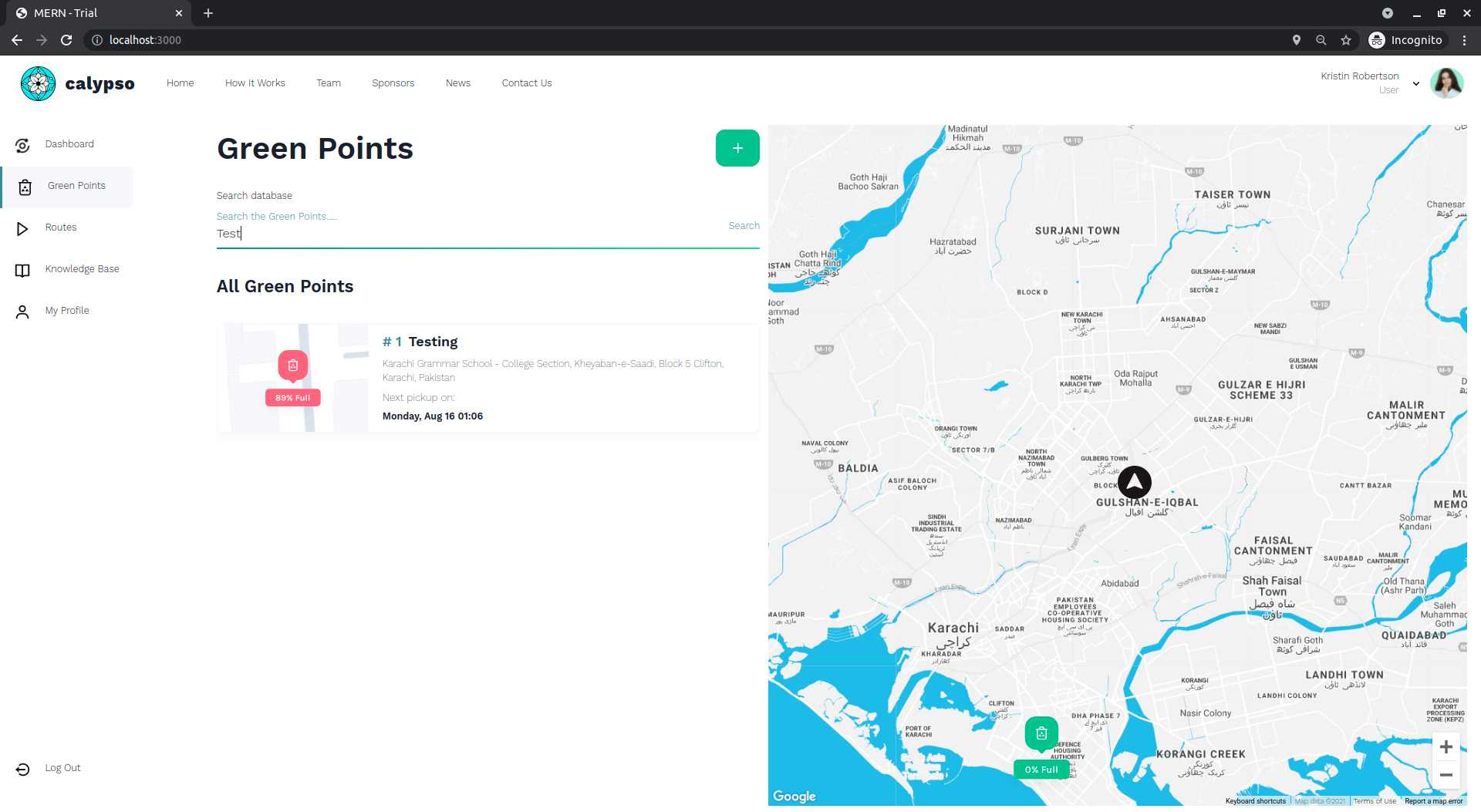This screenshot has height=812, width=1481.
Task: Open Team nav link
Action: pyautogui.click(x=329, y=83)
